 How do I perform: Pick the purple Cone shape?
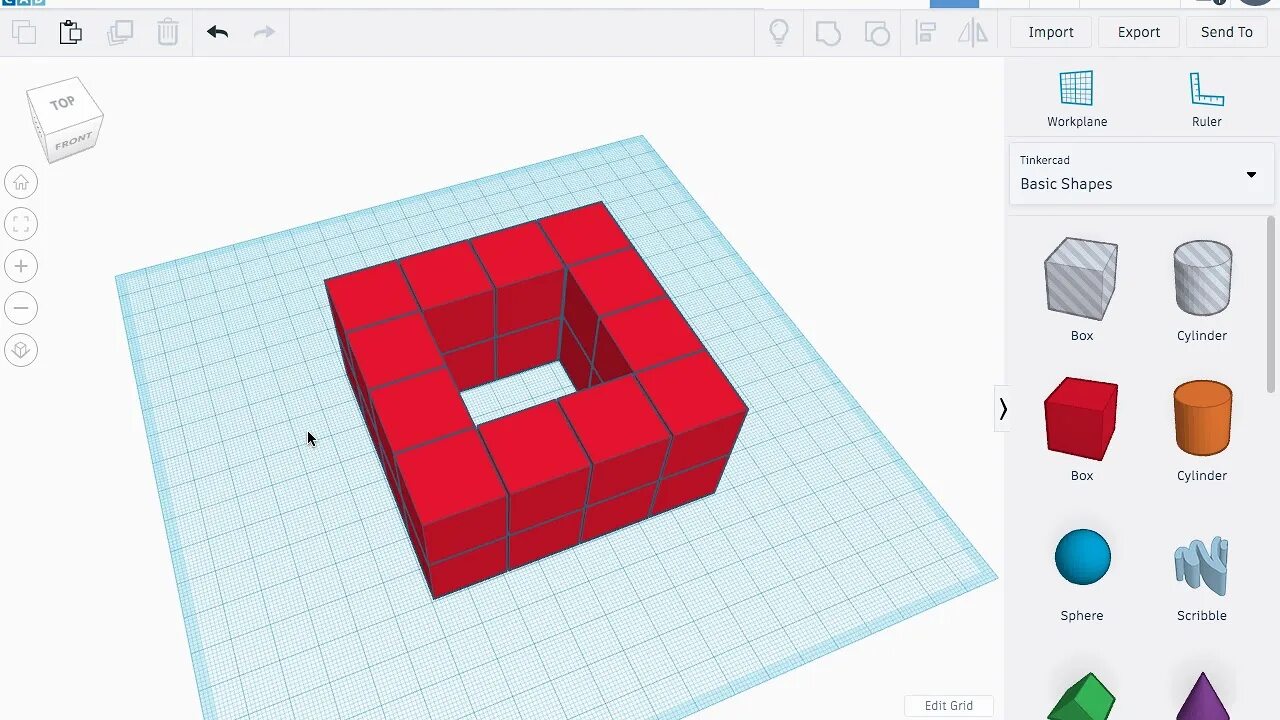point(1202,696)
